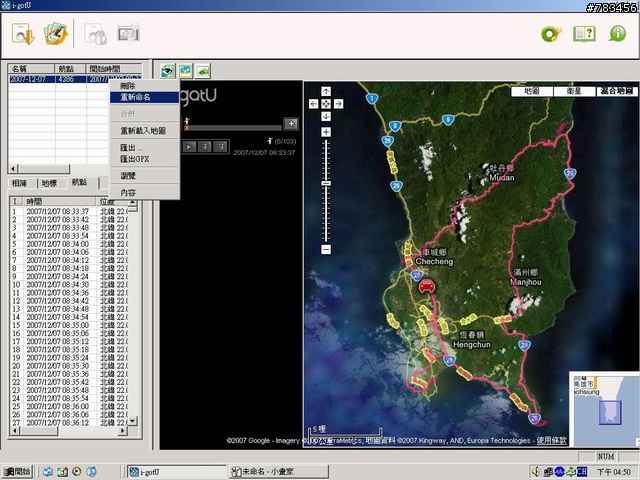Pan the map up with the arrow
640x480 pixels.
pos(326,91)
